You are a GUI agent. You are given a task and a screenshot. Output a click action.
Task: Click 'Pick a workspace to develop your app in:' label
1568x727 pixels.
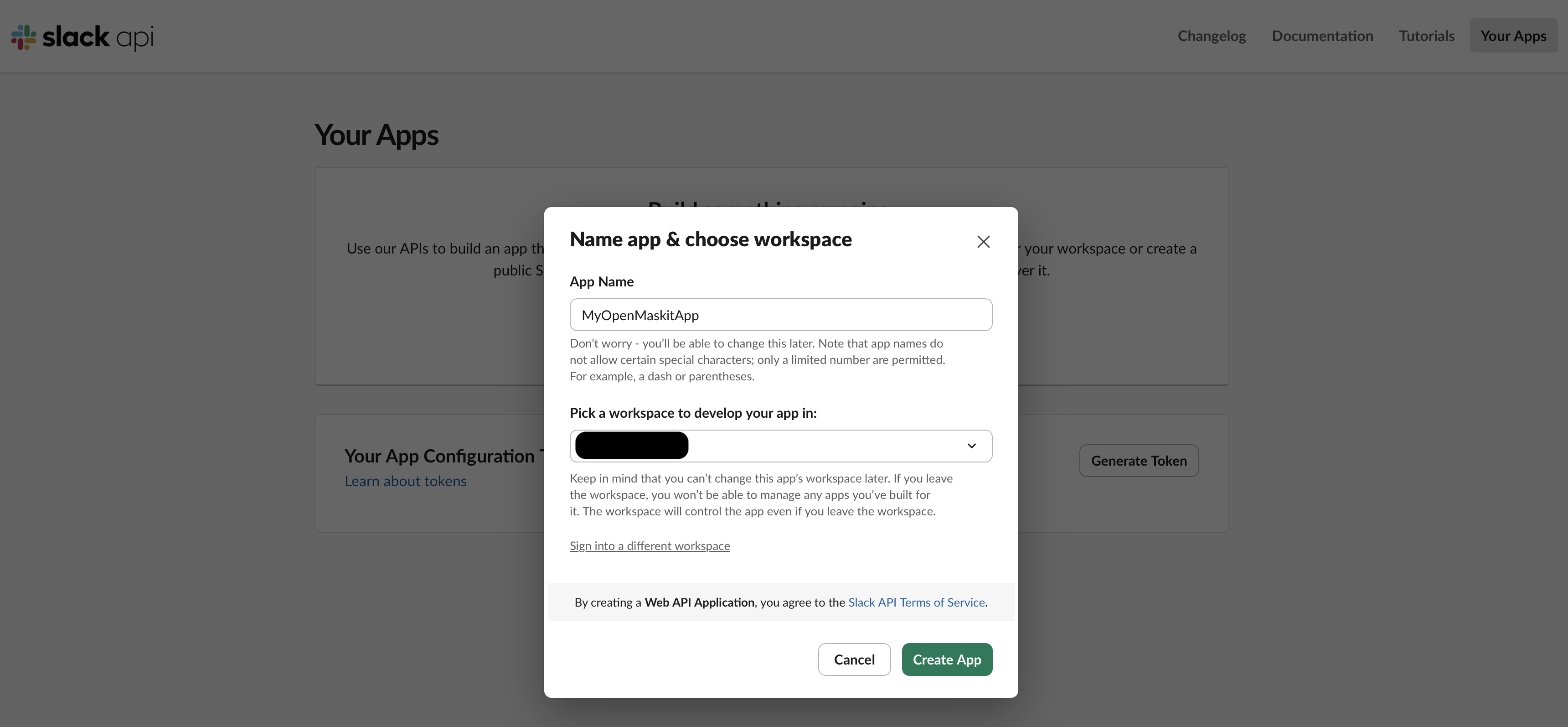693,413
